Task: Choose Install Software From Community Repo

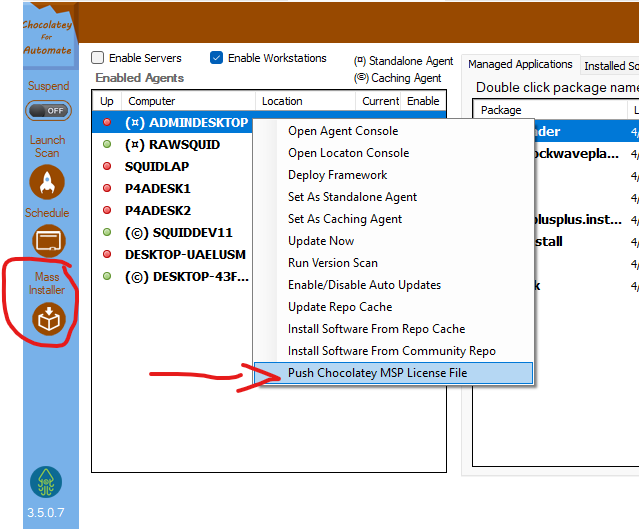Action: click(393, 351)
